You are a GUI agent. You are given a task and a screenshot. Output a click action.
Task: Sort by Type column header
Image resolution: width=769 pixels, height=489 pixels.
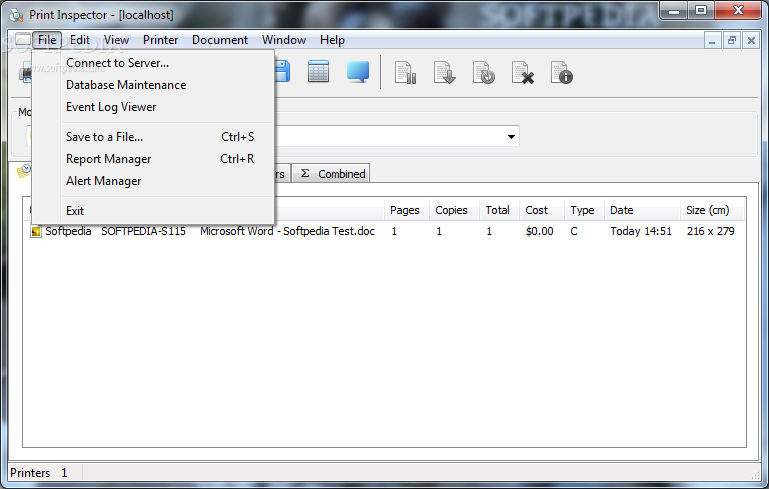(582, 210)
